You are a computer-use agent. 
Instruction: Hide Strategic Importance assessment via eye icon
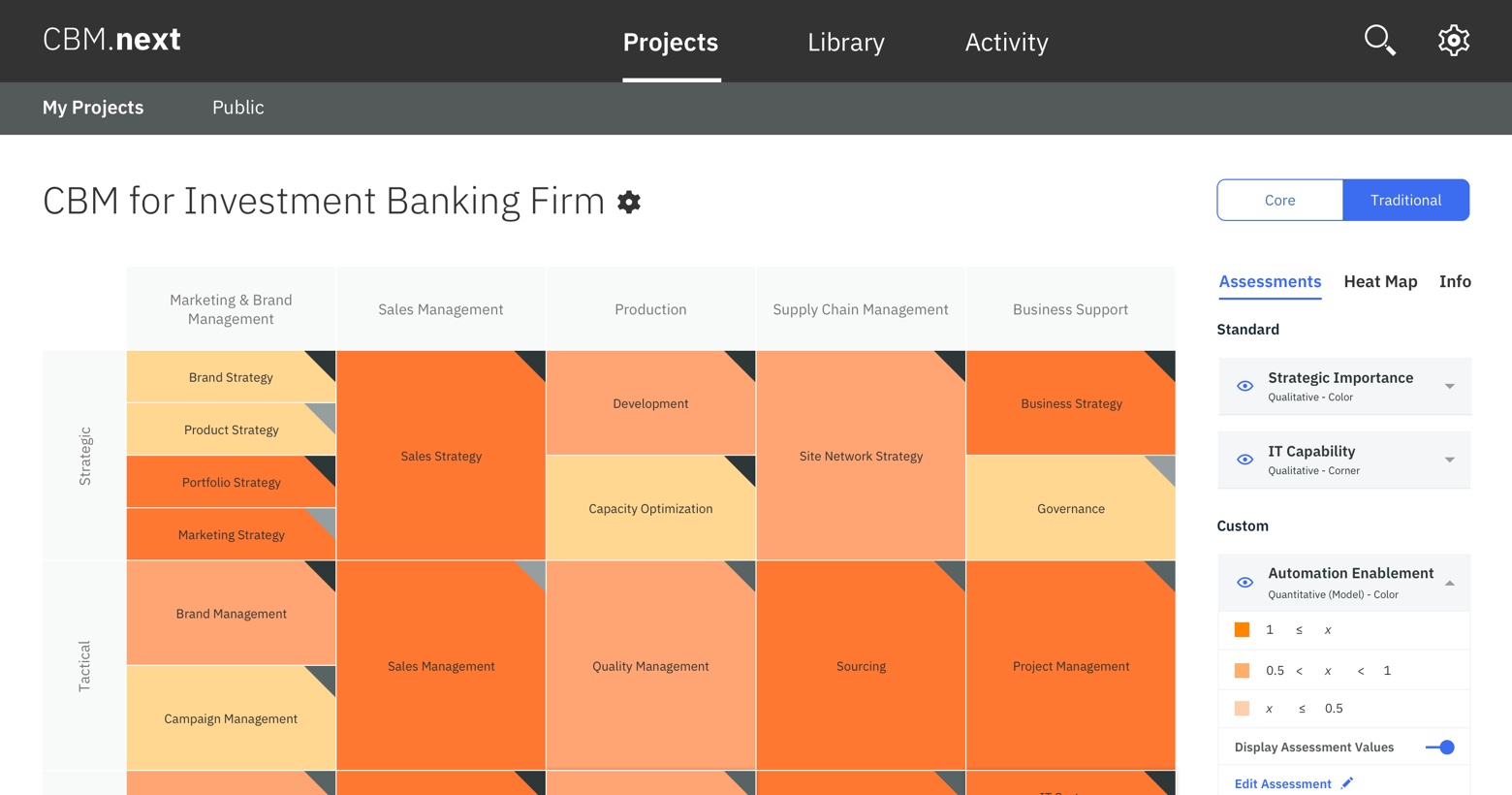coord(1244,386)
